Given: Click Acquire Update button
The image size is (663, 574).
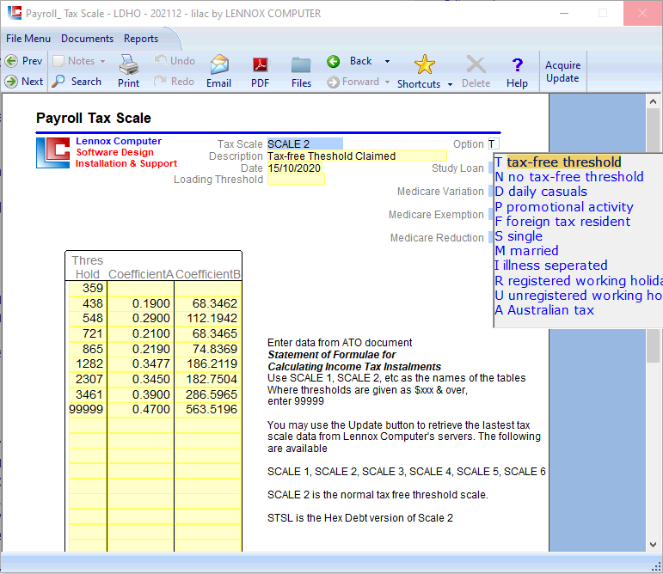Looking at the screenshot, I should (562, 71).
